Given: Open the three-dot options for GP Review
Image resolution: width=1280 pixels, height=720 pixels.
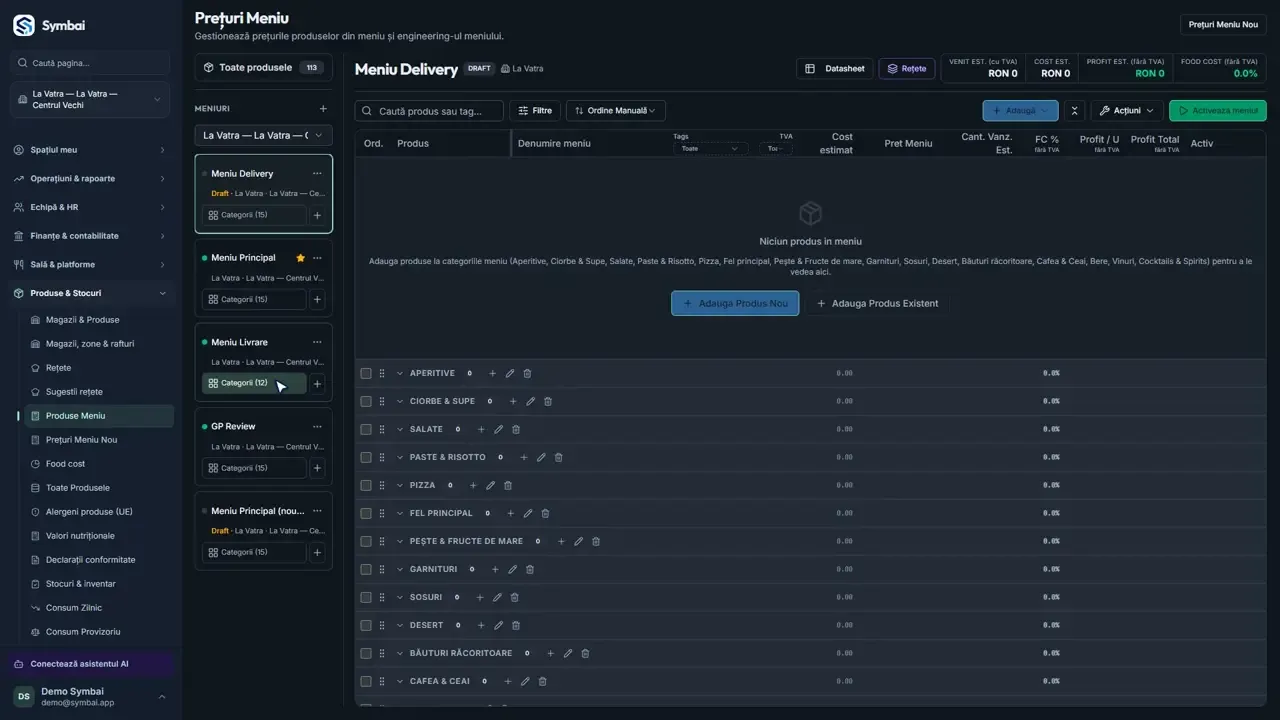Looking at the screenshot, I should [317, 427].
